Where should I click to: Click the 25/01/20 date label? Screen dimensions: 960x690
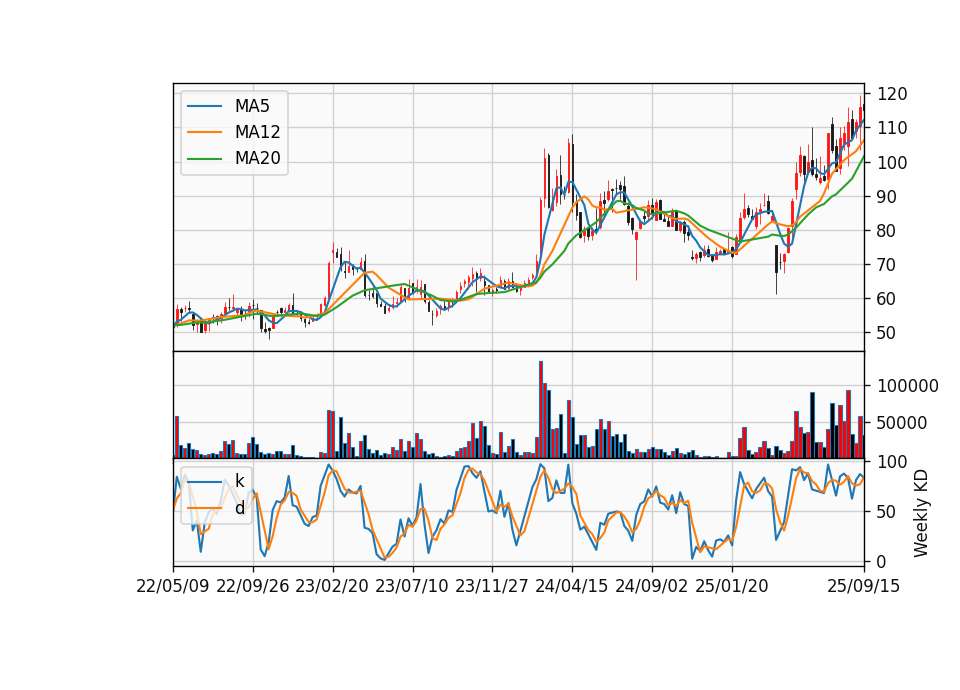[x=732, y=586]
